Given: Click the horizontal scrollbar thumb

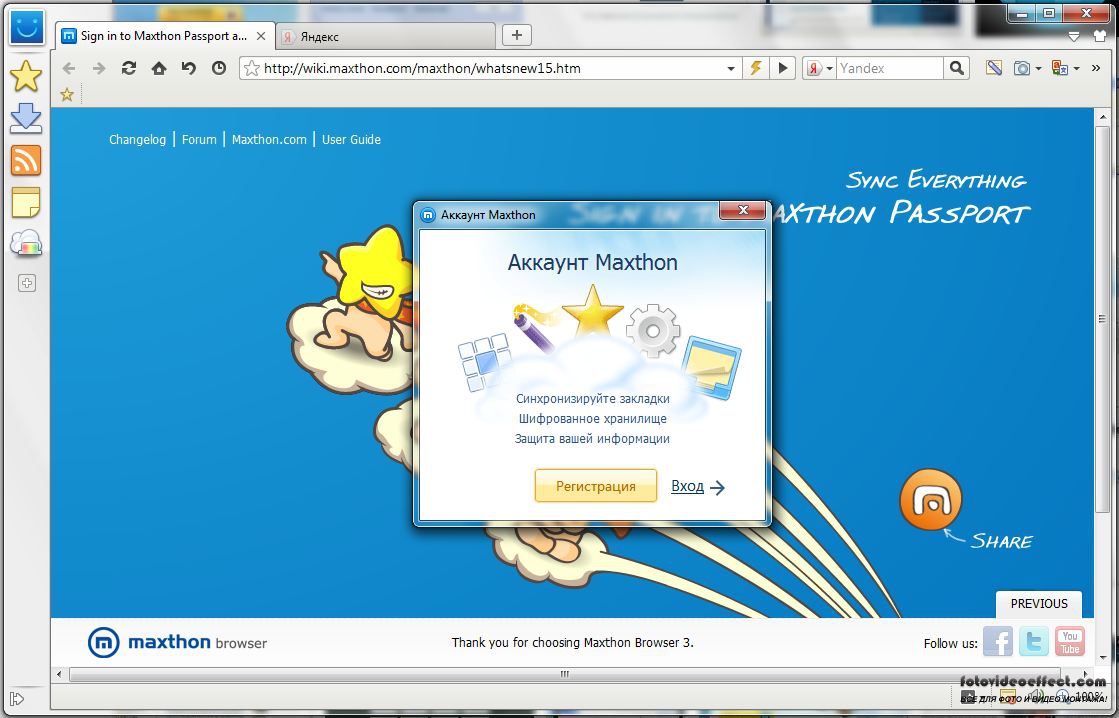Looking at the screenshot, I should pyautogui.click(x=564, y=674).
